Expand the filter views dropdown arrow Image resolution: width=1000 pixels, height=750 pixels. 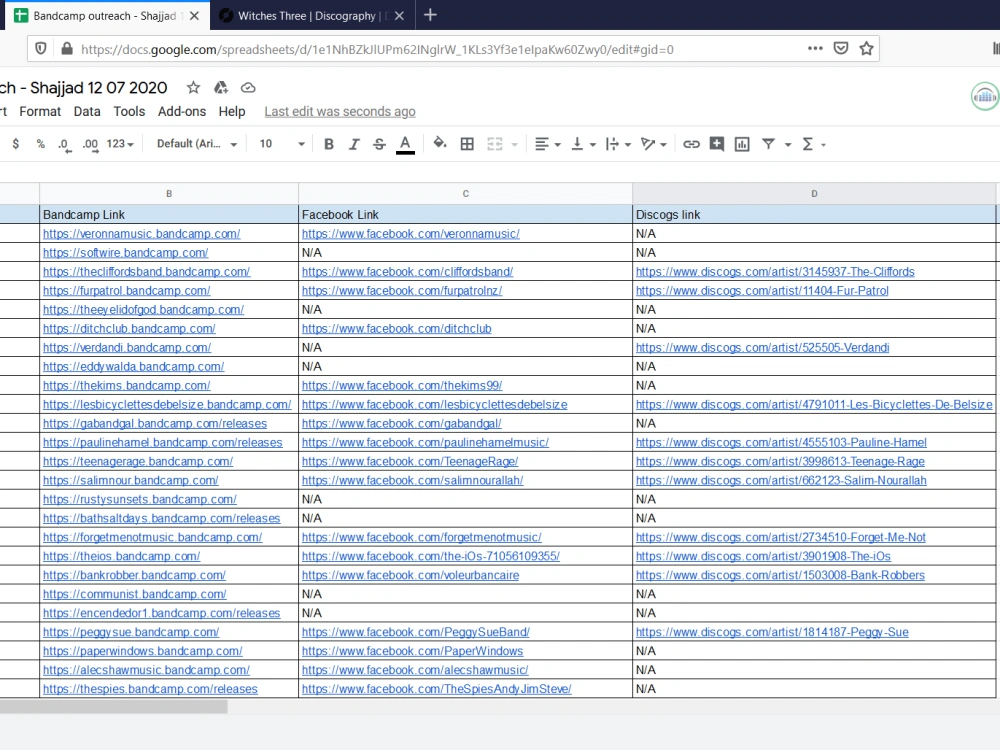788,145
